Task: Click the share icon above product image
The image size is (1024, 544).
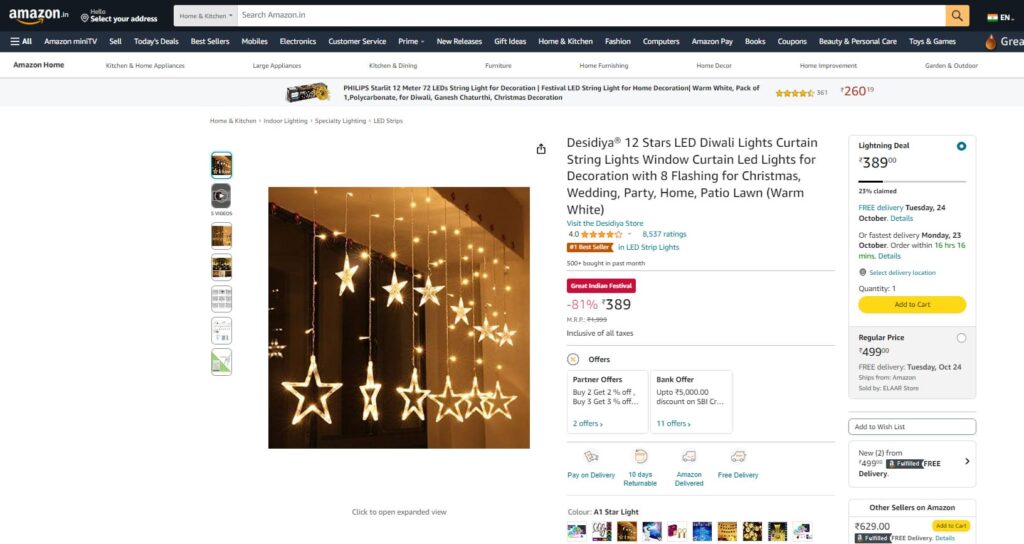Action: (x=541, y=149)
